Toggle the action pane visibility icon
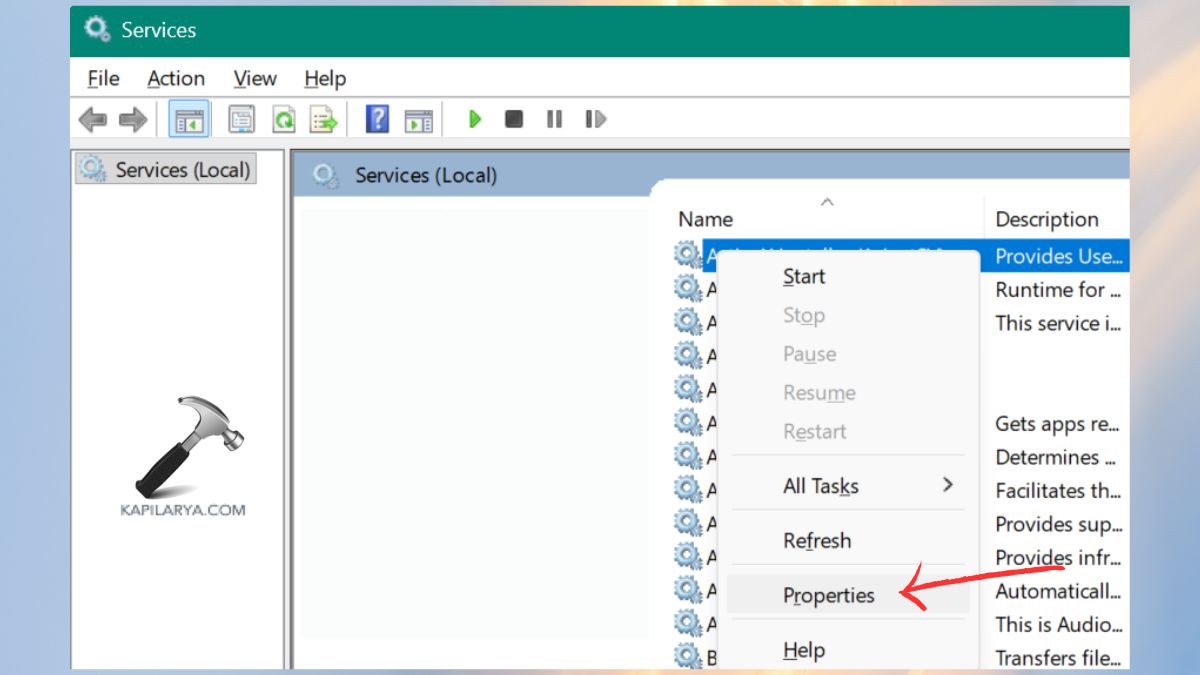Screen dimensions: 1200x675 click(419, 119)
